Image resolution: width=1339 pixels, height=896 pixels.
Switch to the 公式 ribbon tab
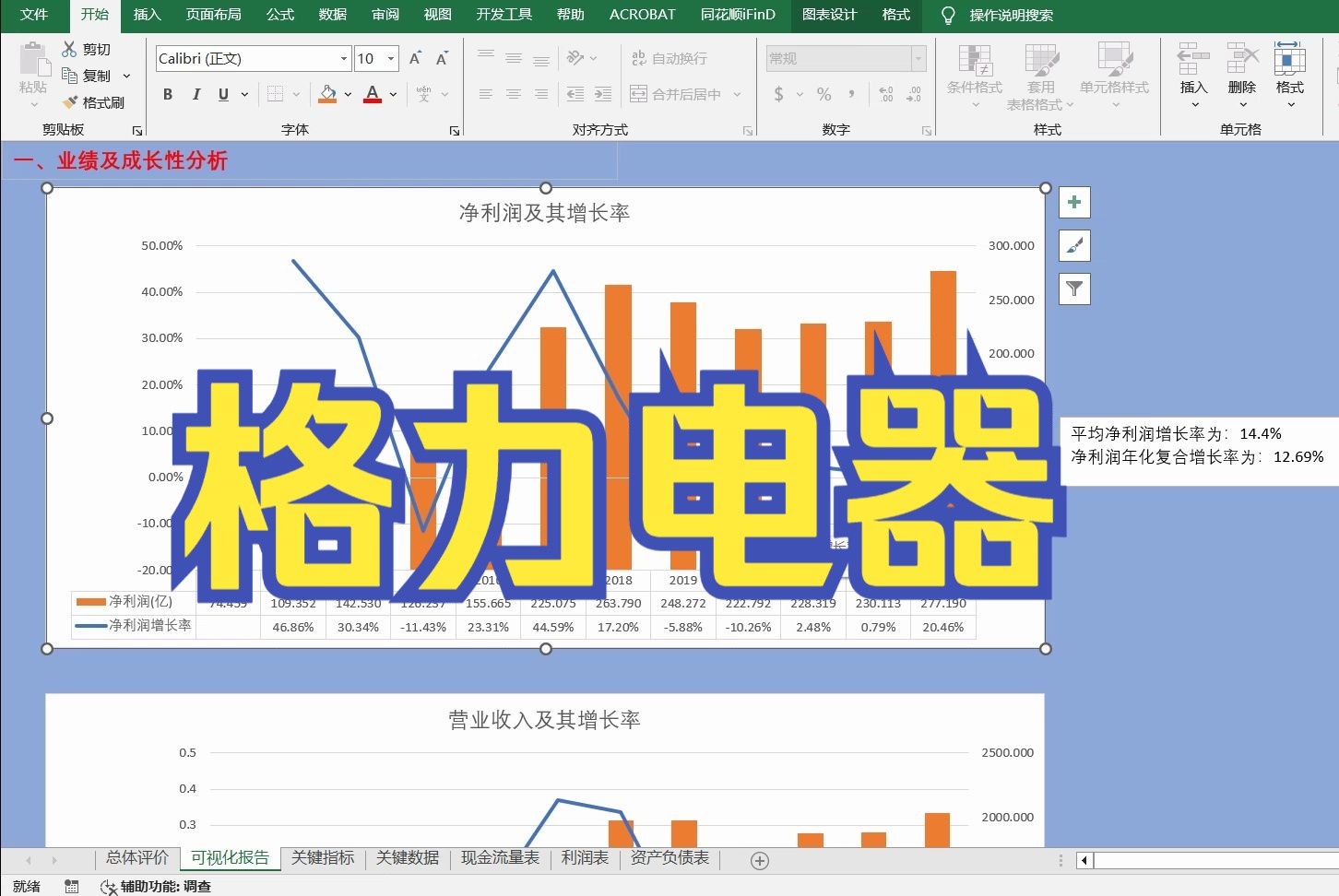pos(280,15)
